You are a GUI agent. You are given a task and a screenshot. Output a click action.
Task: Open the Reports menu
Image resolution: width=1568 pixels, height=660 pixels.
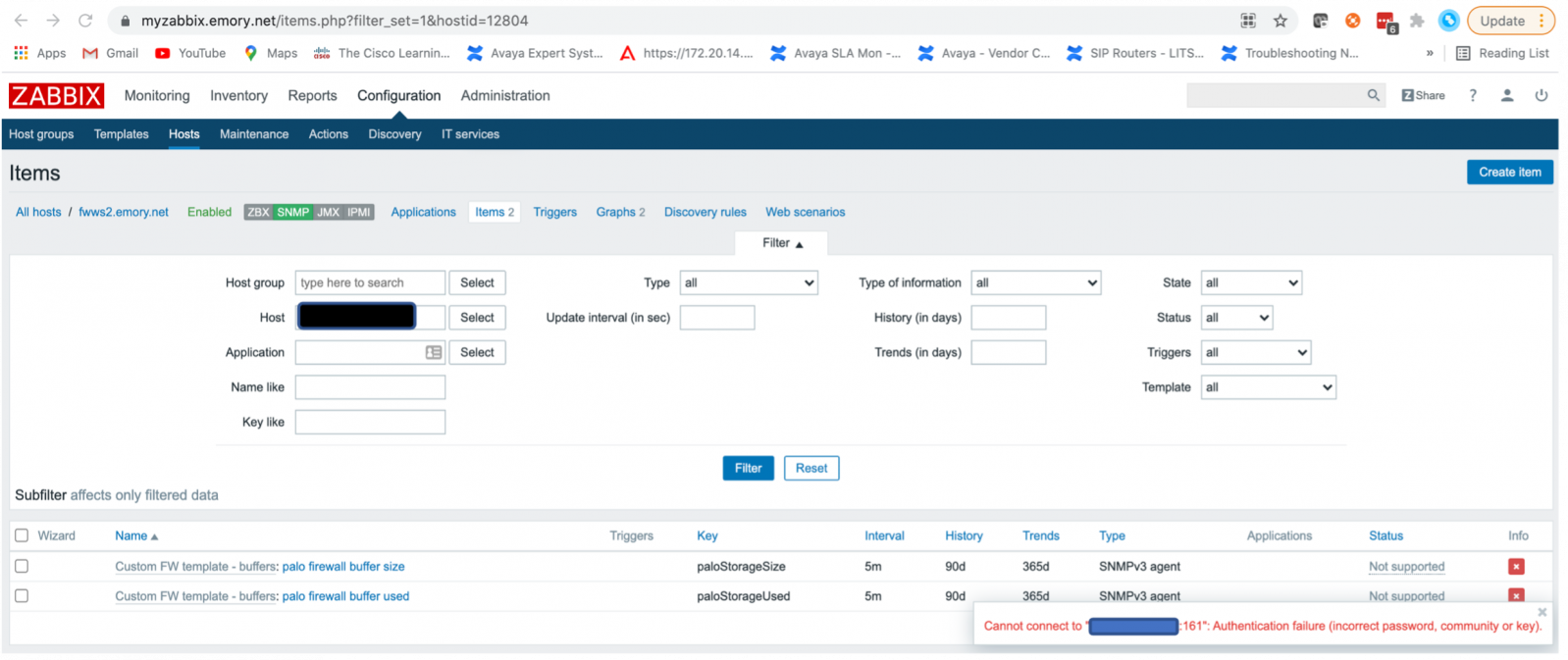click(x=312, y=95)
